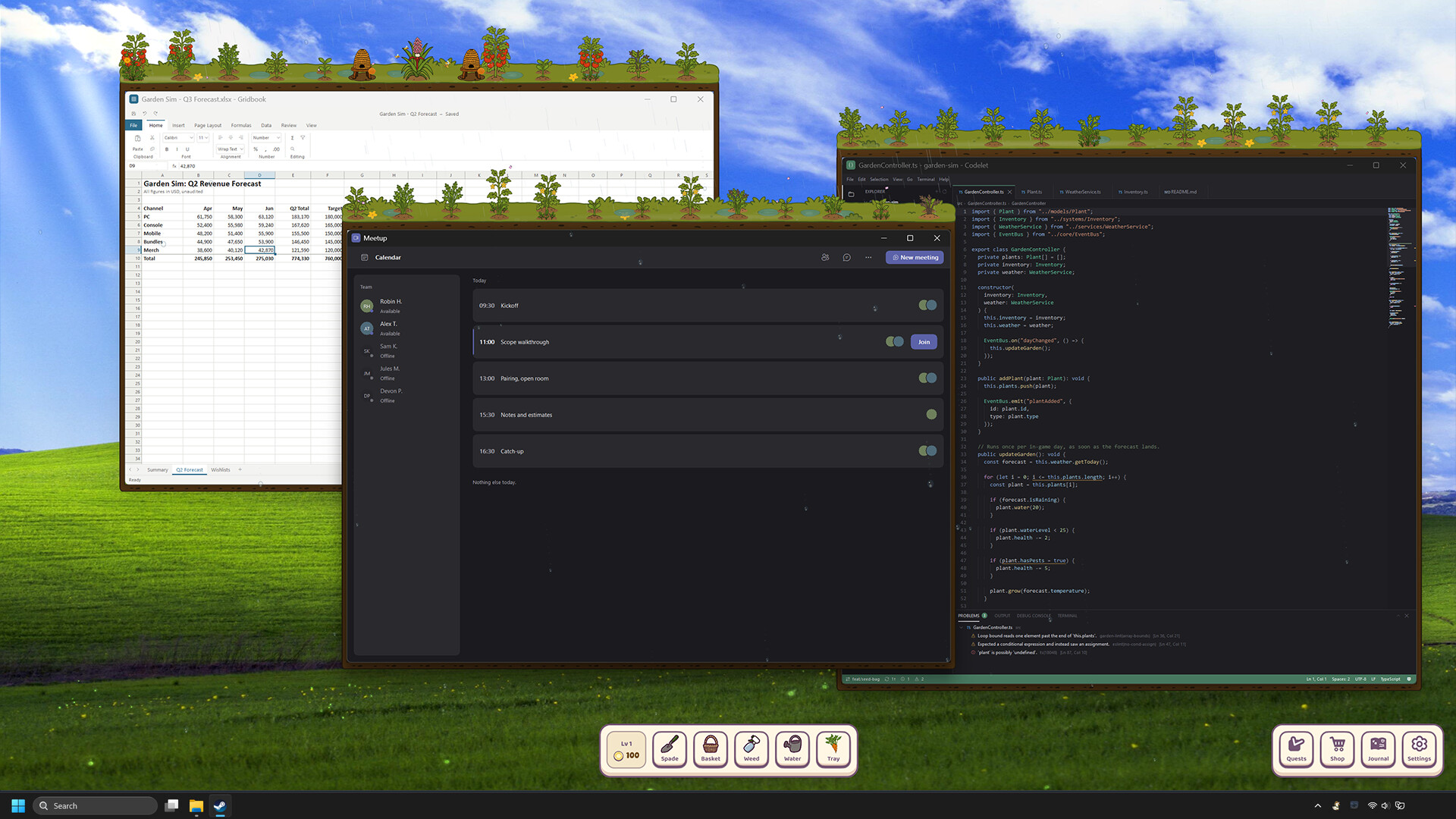Switch to the WeatherService.ts editor tab
The height and width of the screenshot is (819, 1456).
(x=1080, y=192)
